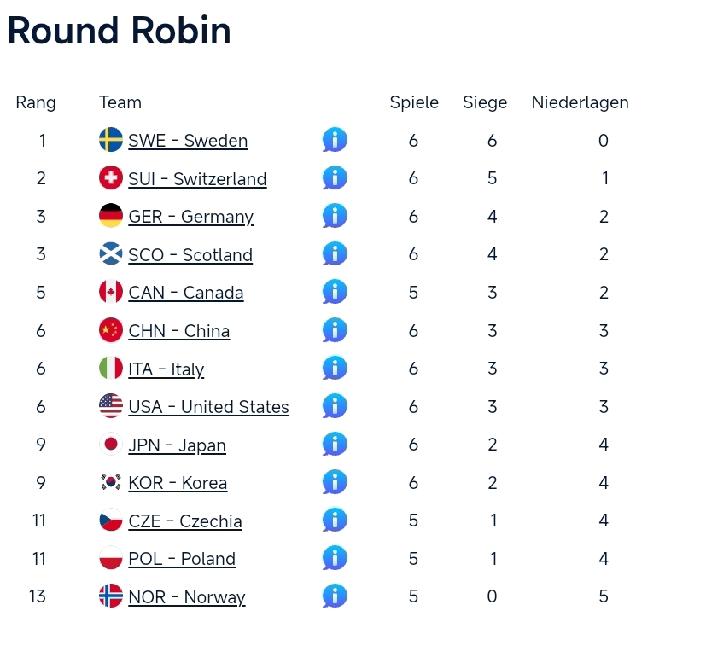Open the SUI - Switzerland team link
Screen dimensions: 709x647
pyautogui.click(x=197, y=179)
